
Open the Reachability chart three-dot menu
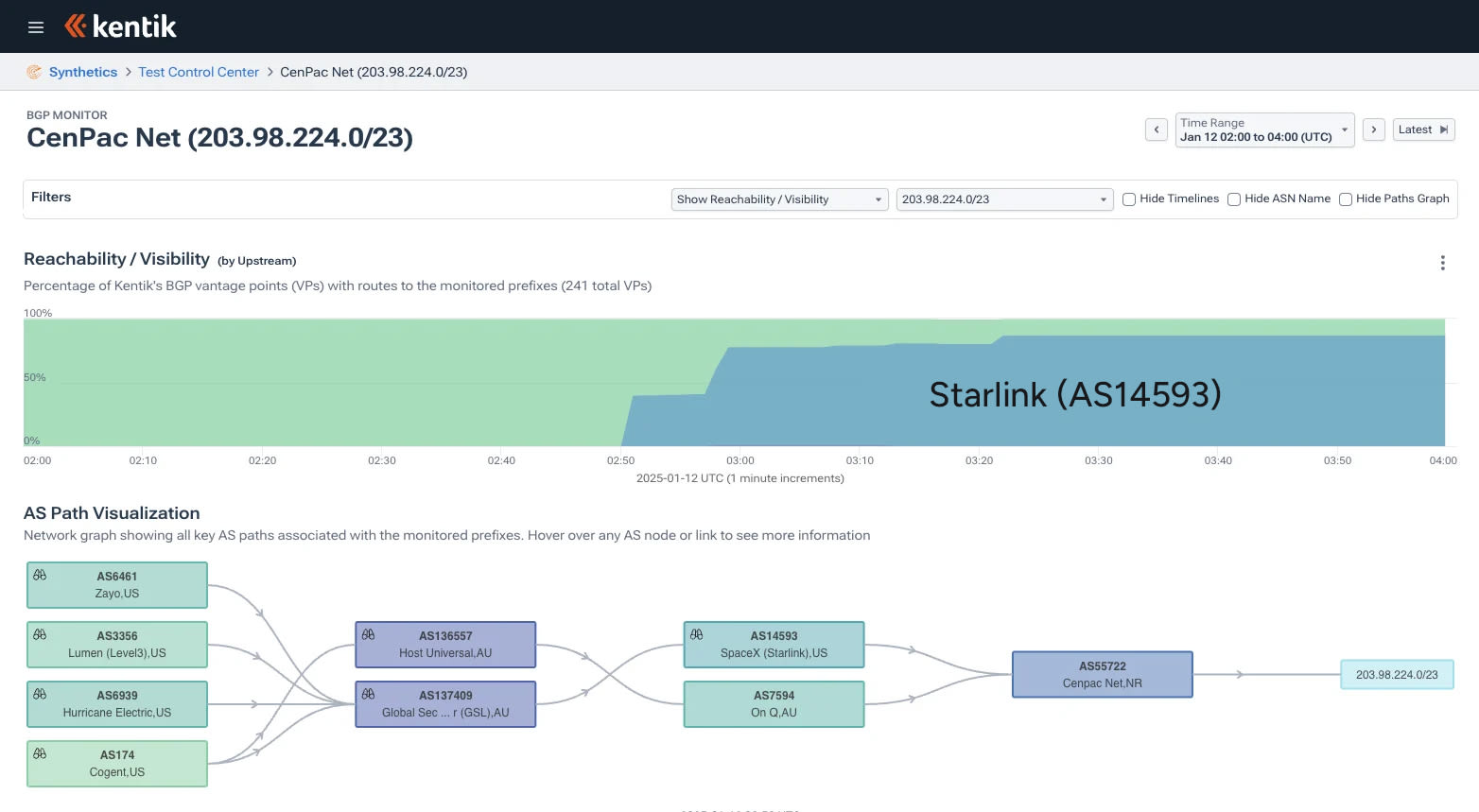pos(1442,263)
